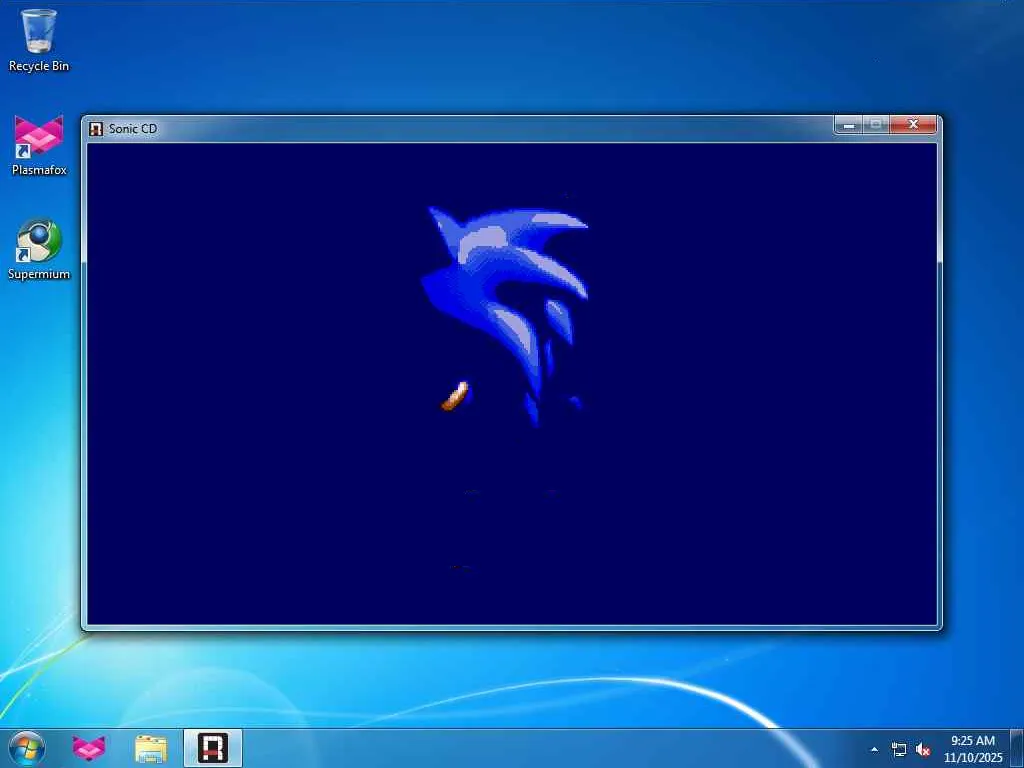This screenshot has width=1024, height=768.
Task: Close the Sonic CD window
Action: pyautogui.click(x=914, y=125)
